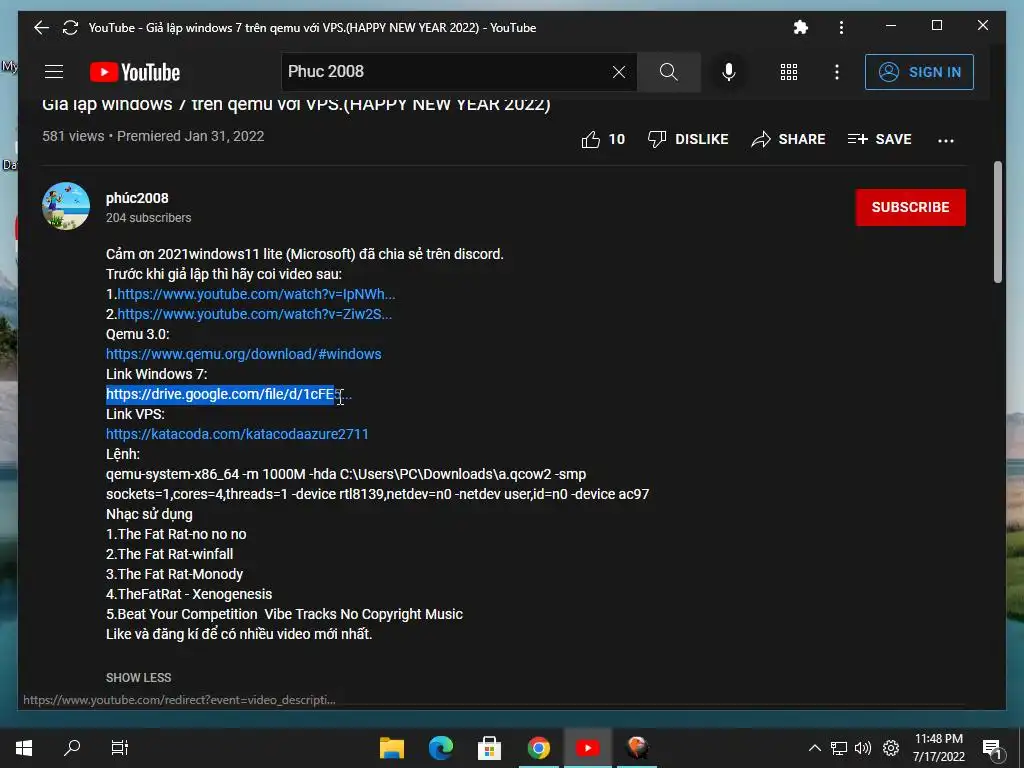Screen dimensions: 1024x768
Task: Click the page vertical scrollbar
Action: point(997,222)
